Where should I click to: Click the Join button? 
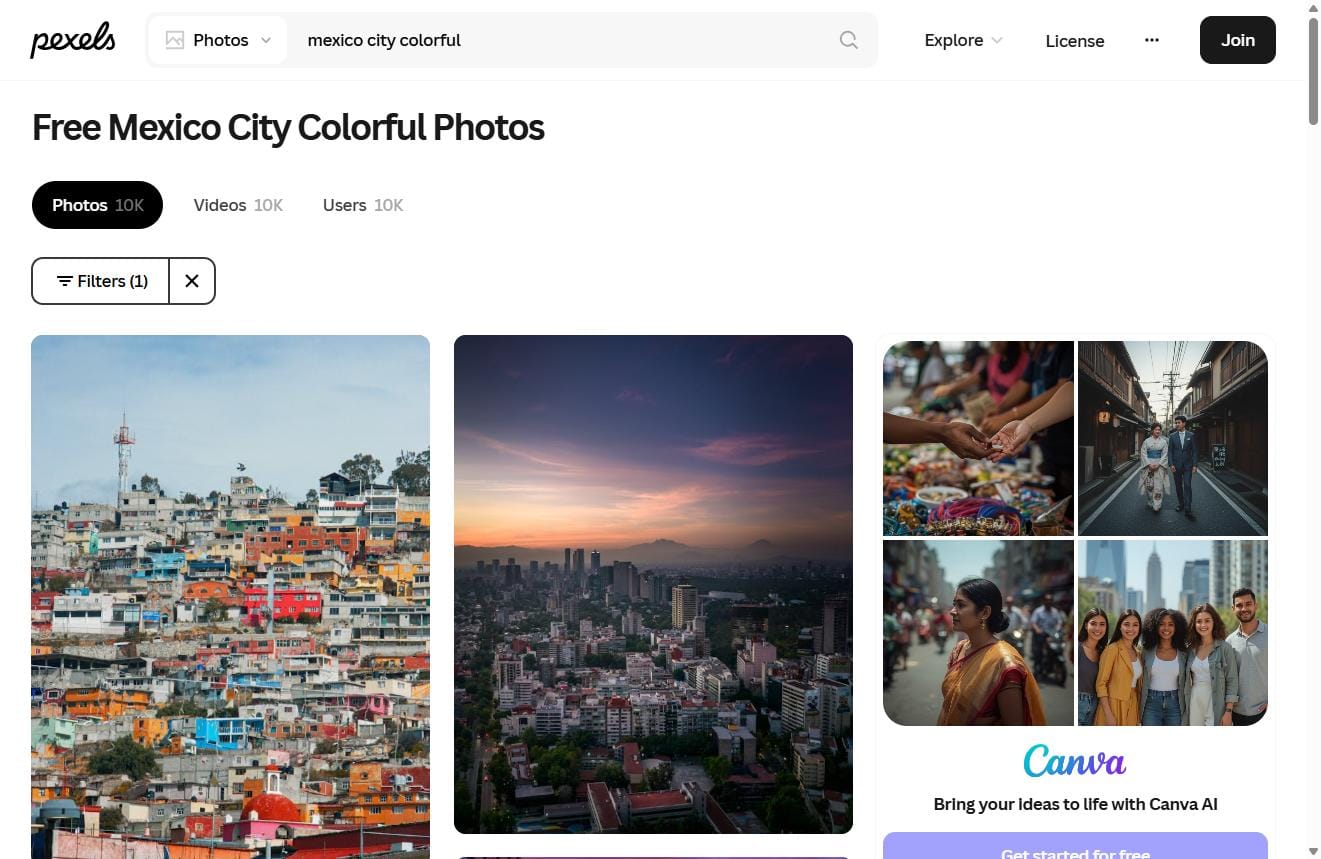click(1237, 40)
